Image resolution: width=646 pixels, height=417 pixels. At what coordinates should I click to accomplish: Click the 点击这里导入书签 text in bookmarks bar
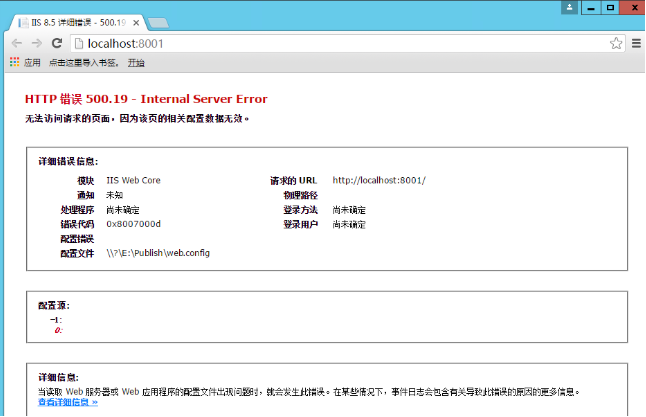click(84, 63)
